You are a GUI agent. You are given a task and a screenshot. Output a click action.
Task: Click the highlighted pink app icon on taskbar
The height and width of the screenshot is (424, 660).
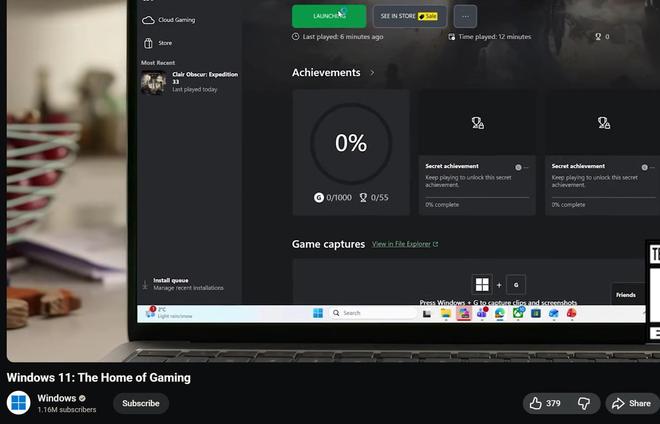click(463, 313)
